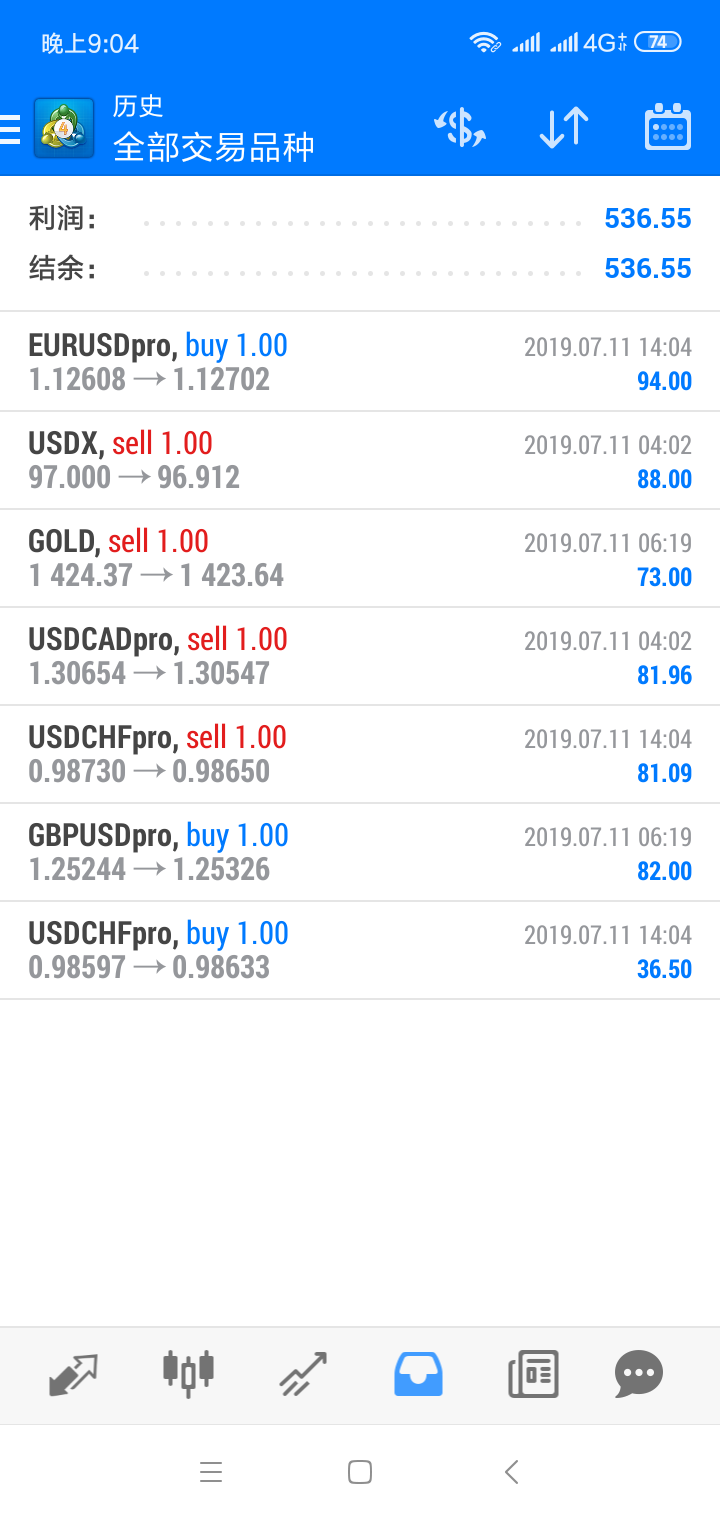
Task: Tap the sort arrows icon
Action: [563, 128]
